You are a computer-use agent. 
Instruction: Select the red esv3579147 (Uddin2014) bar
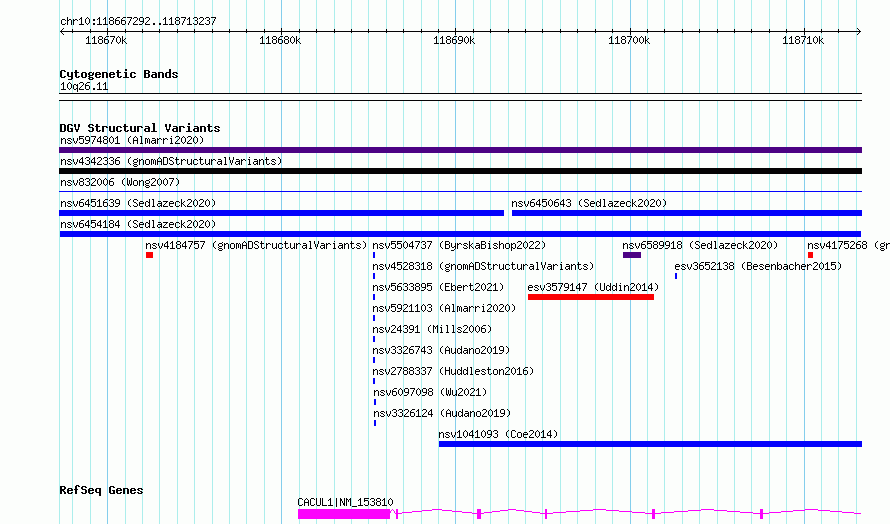[591, 297]
